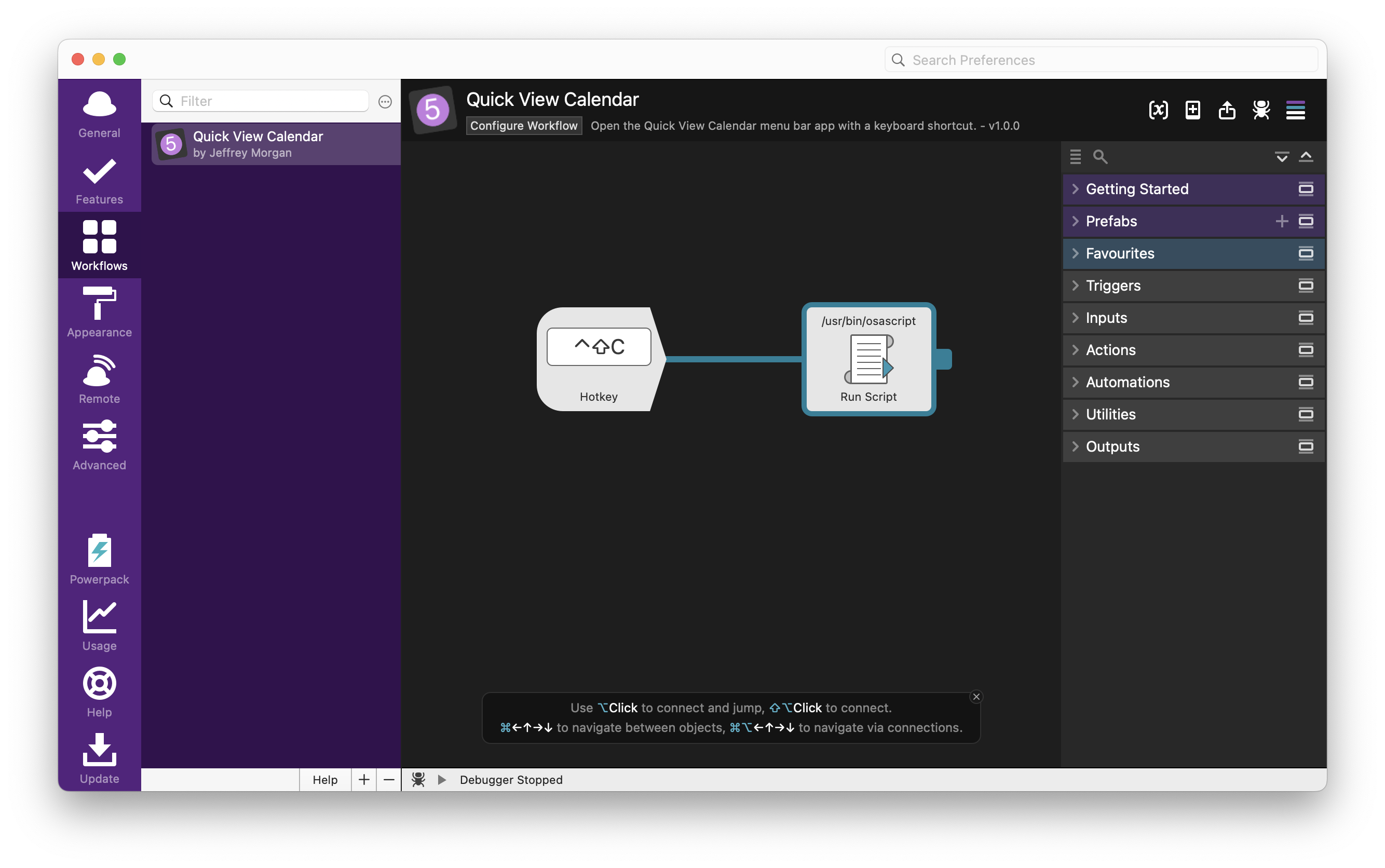Click the workflow Filter field

tap(260, 101)
